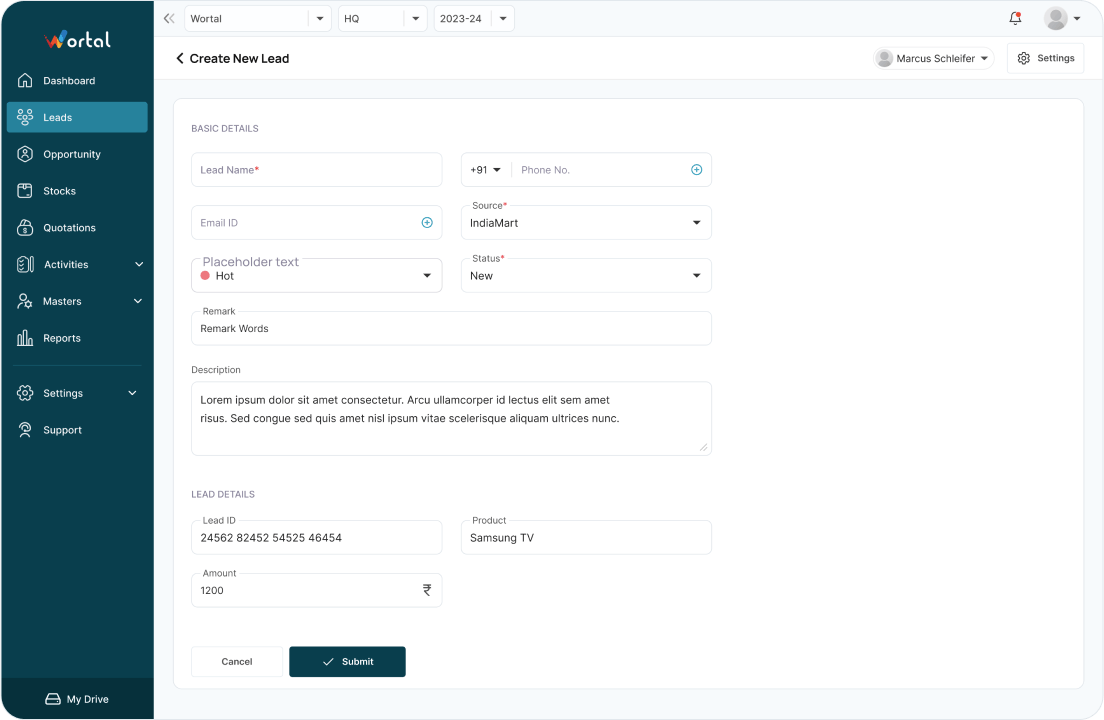Click the Cancel button

tap(237, 662)
